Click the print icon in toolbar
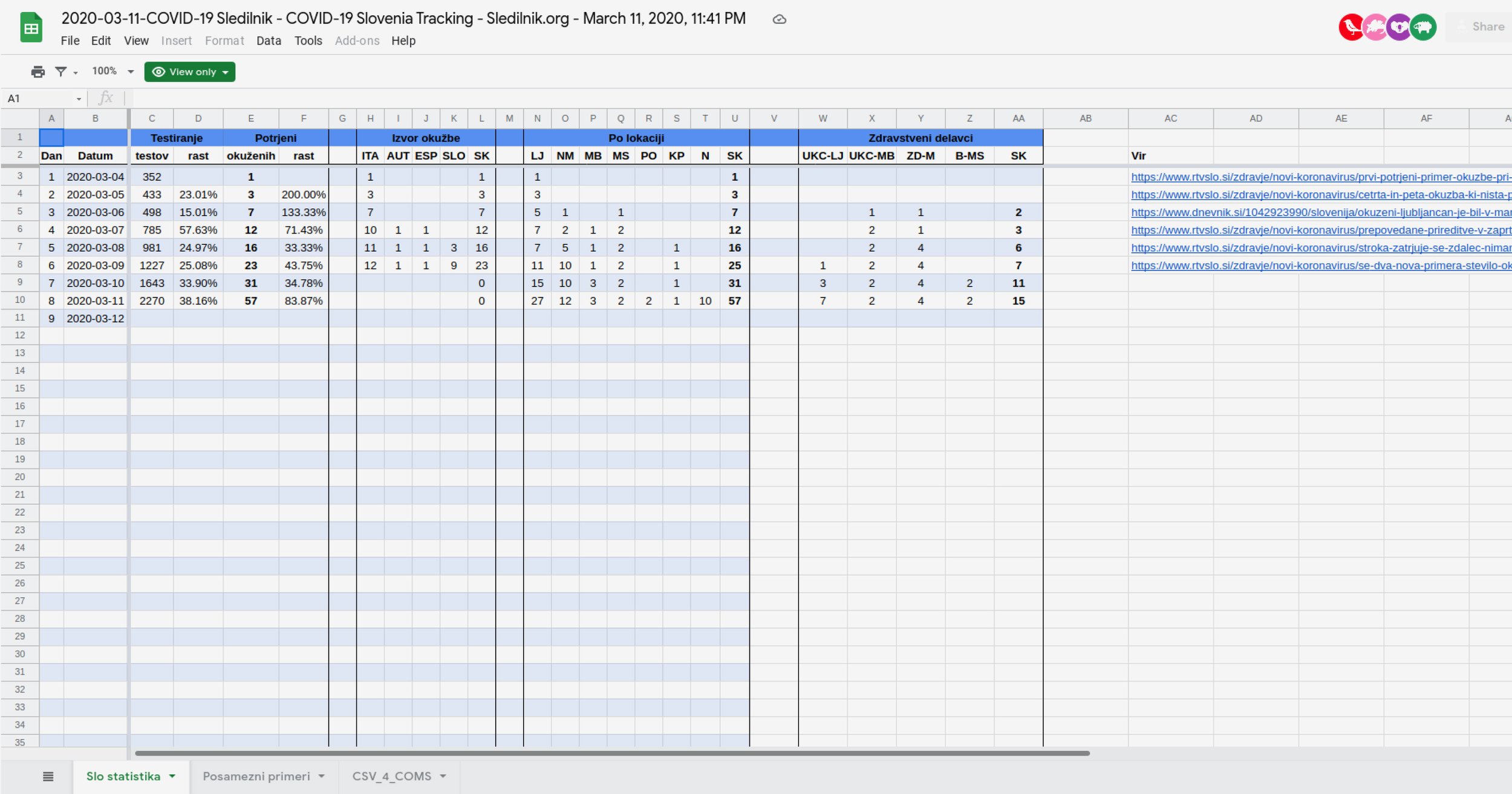This screenshot has height=794, width=1512. click(37, 72)
